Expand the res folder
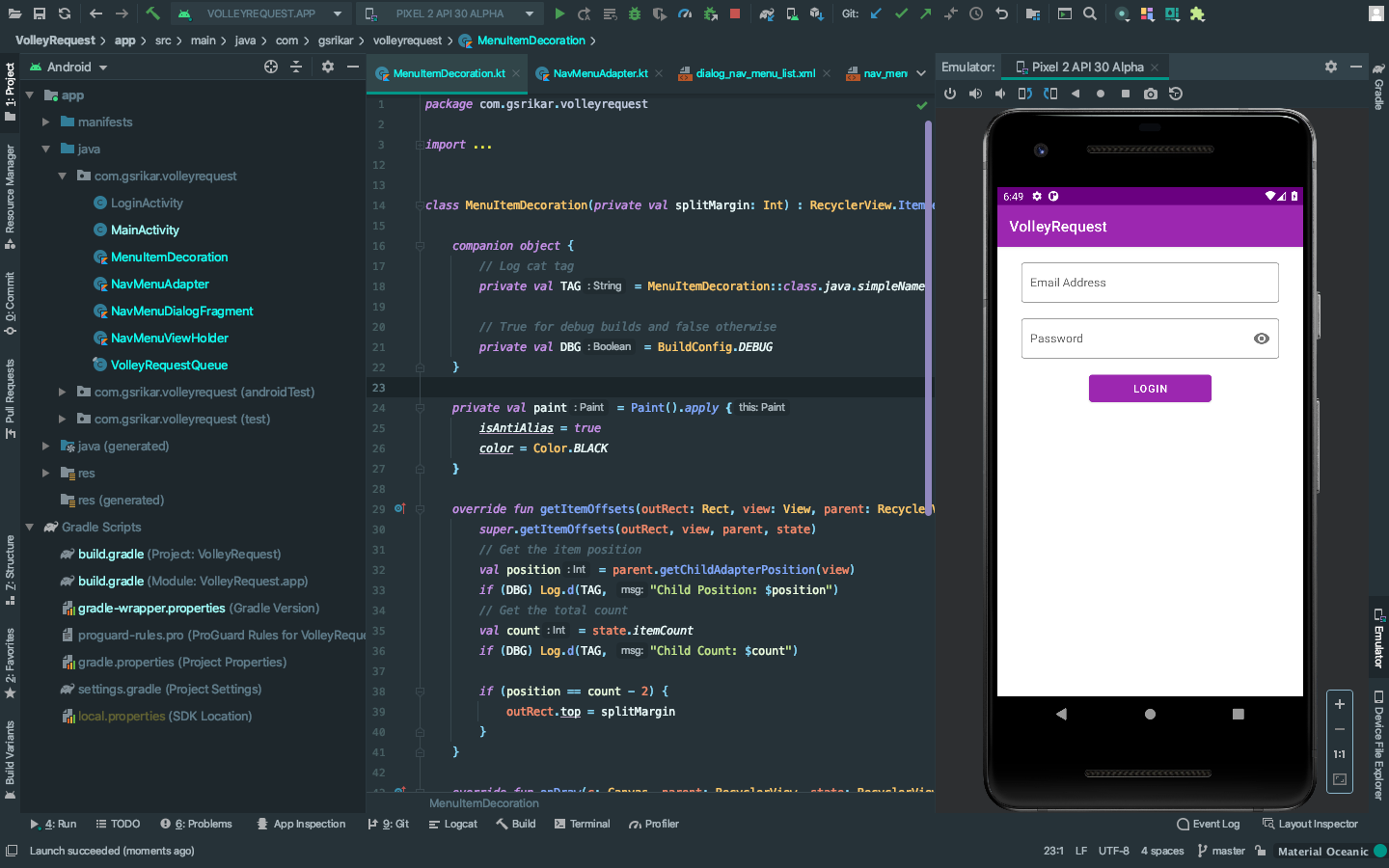 coord(45,473)
